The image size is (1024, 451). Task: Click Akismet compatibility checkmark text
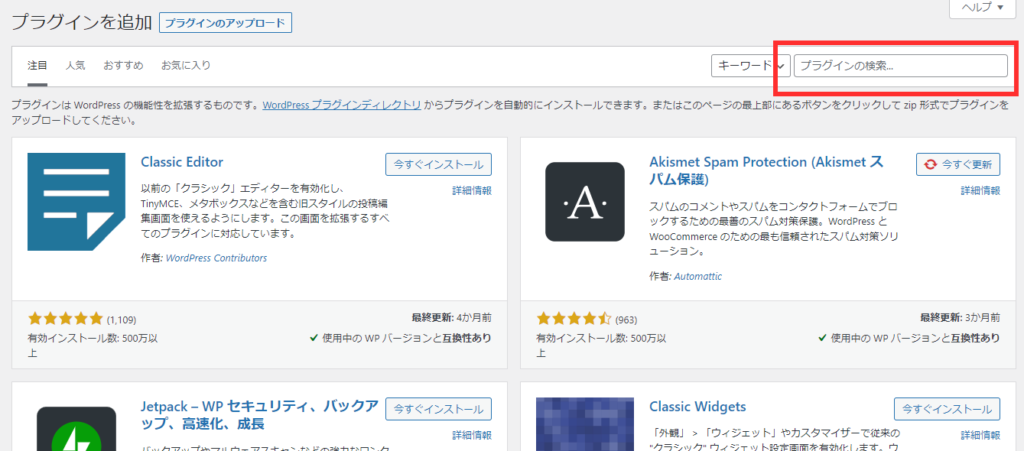(x=909, y=338)
